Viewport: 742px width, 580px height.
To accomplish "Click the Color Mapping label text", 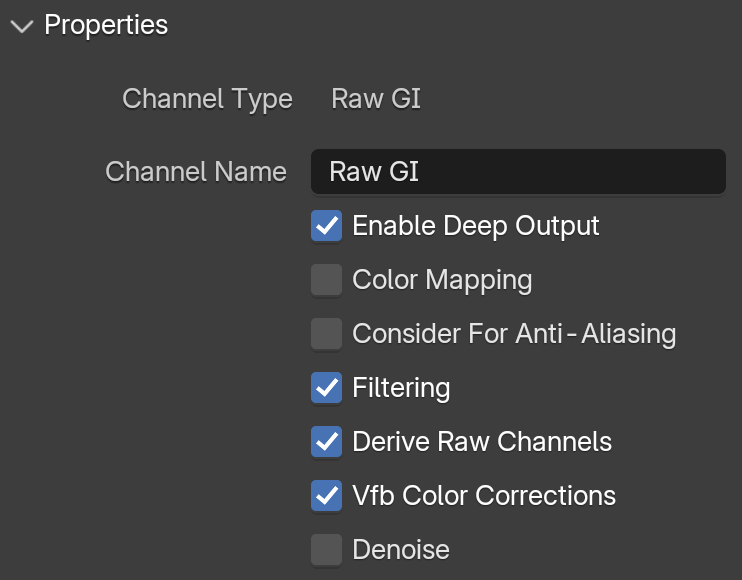I will pyautogui.click(x=442, y=280).
